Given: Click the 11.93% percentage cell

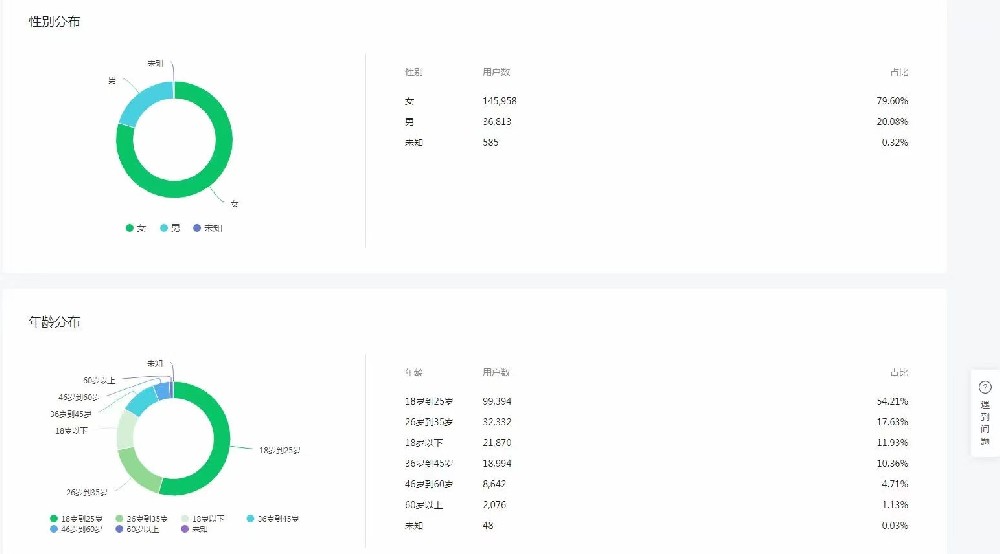Looking at the screenshot, I should 892,442.
